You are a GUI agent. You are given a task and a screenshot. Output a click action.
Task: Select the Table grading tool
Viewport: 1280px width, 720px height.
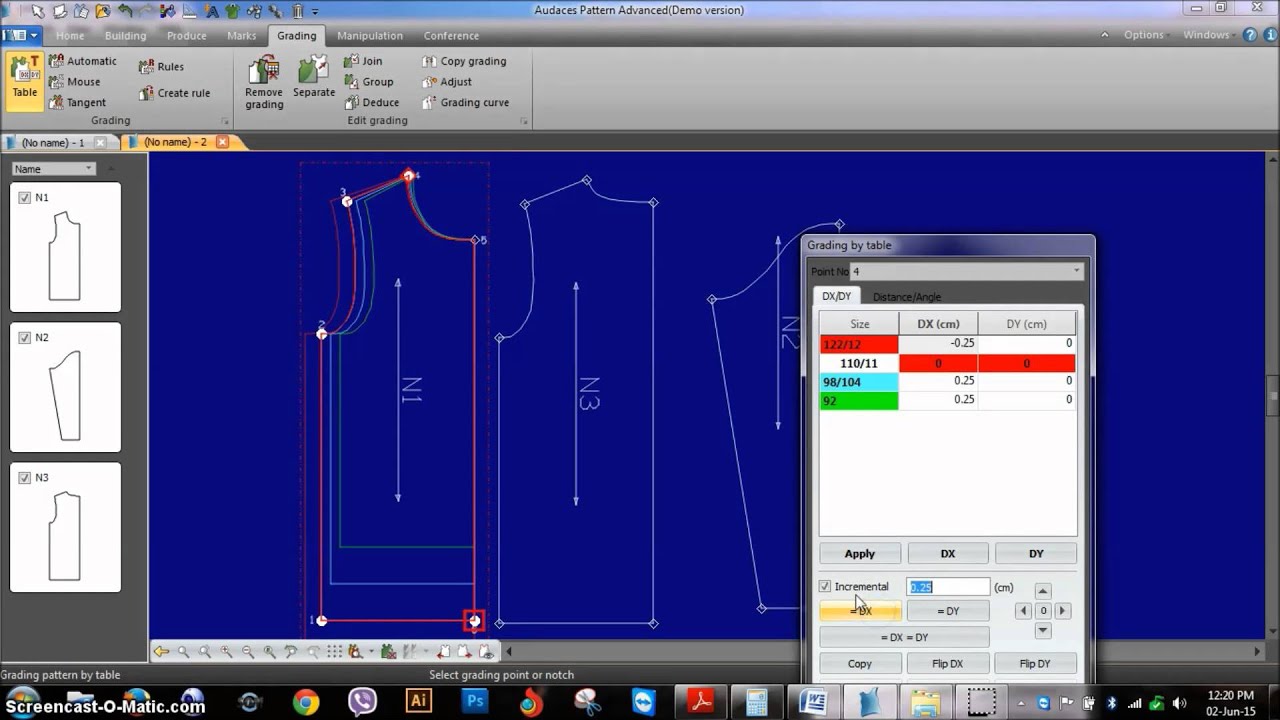(24, 80)
